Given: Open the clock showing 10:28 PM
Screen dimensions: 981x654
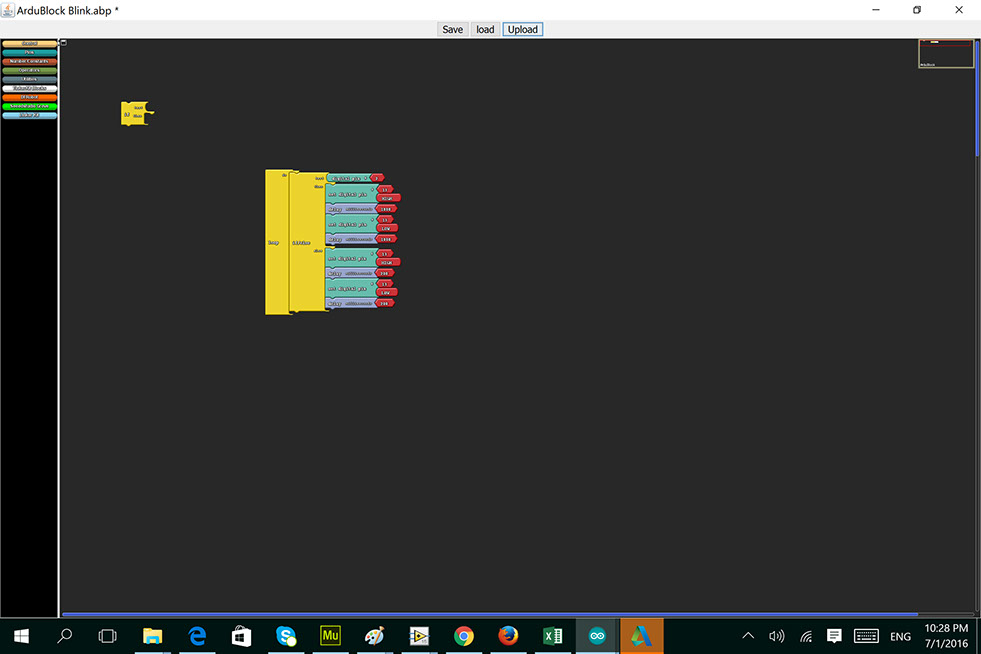Looking at the screenshot, I should pos(946,636).
